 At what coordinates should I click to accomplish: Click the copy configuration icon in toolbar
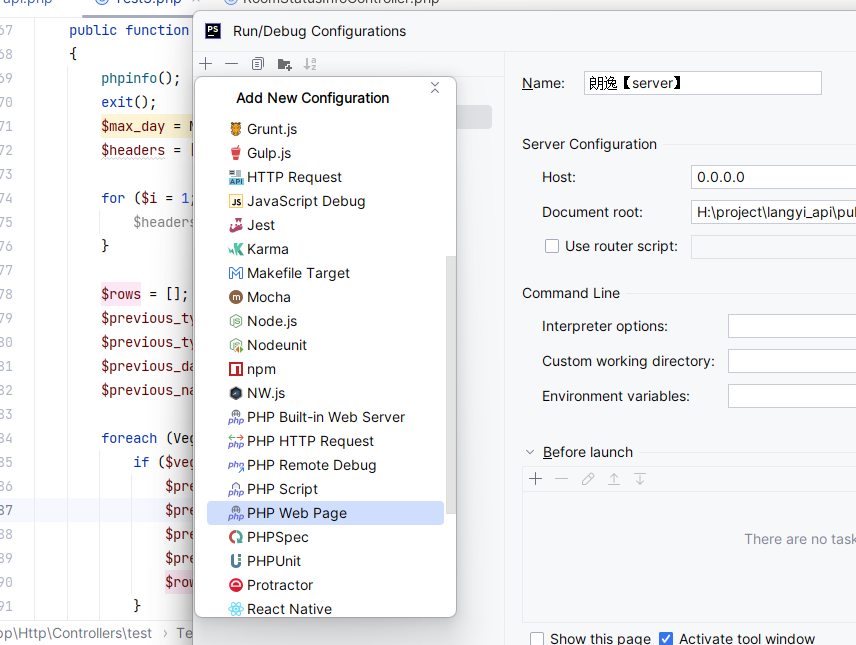[257, 63]
